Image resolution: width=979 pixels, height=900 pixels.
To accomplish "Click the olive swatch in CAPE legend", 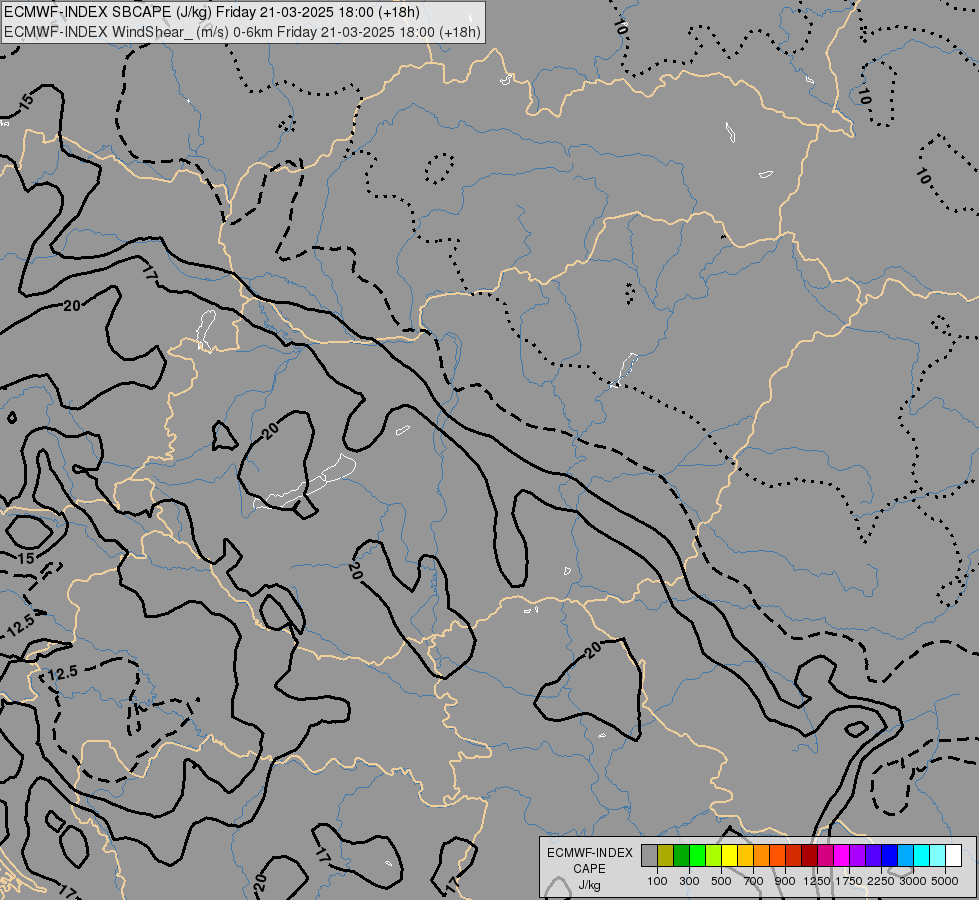I will point(666,855).
